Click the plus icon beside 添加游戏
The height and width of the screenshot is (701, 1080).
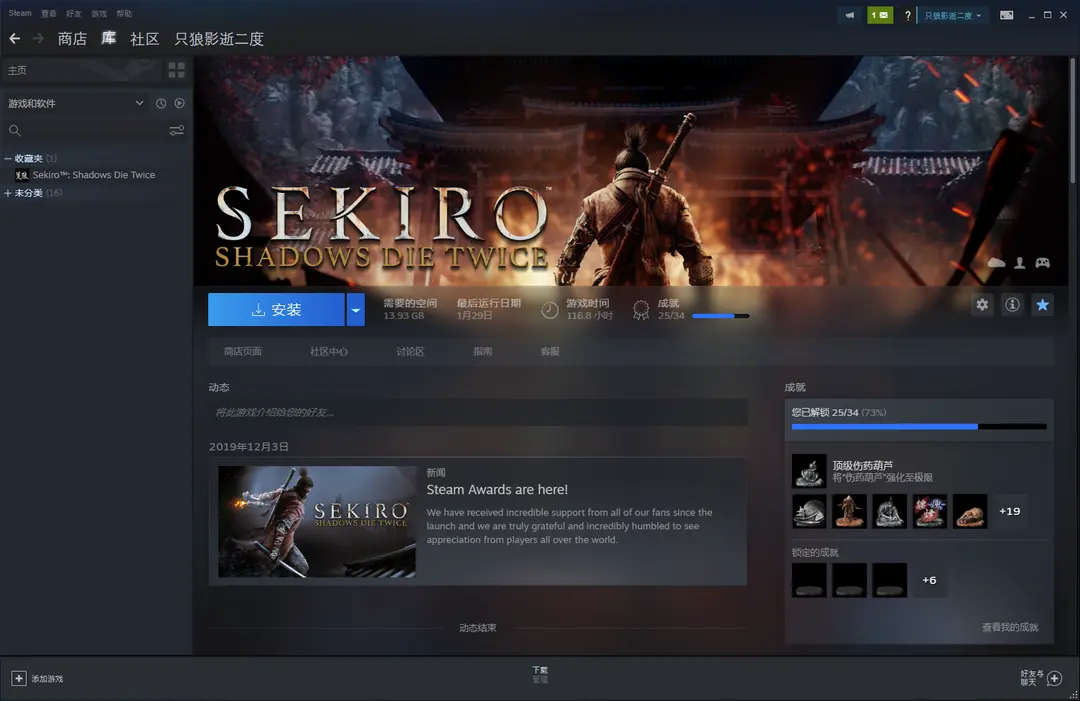coord(19,678)
